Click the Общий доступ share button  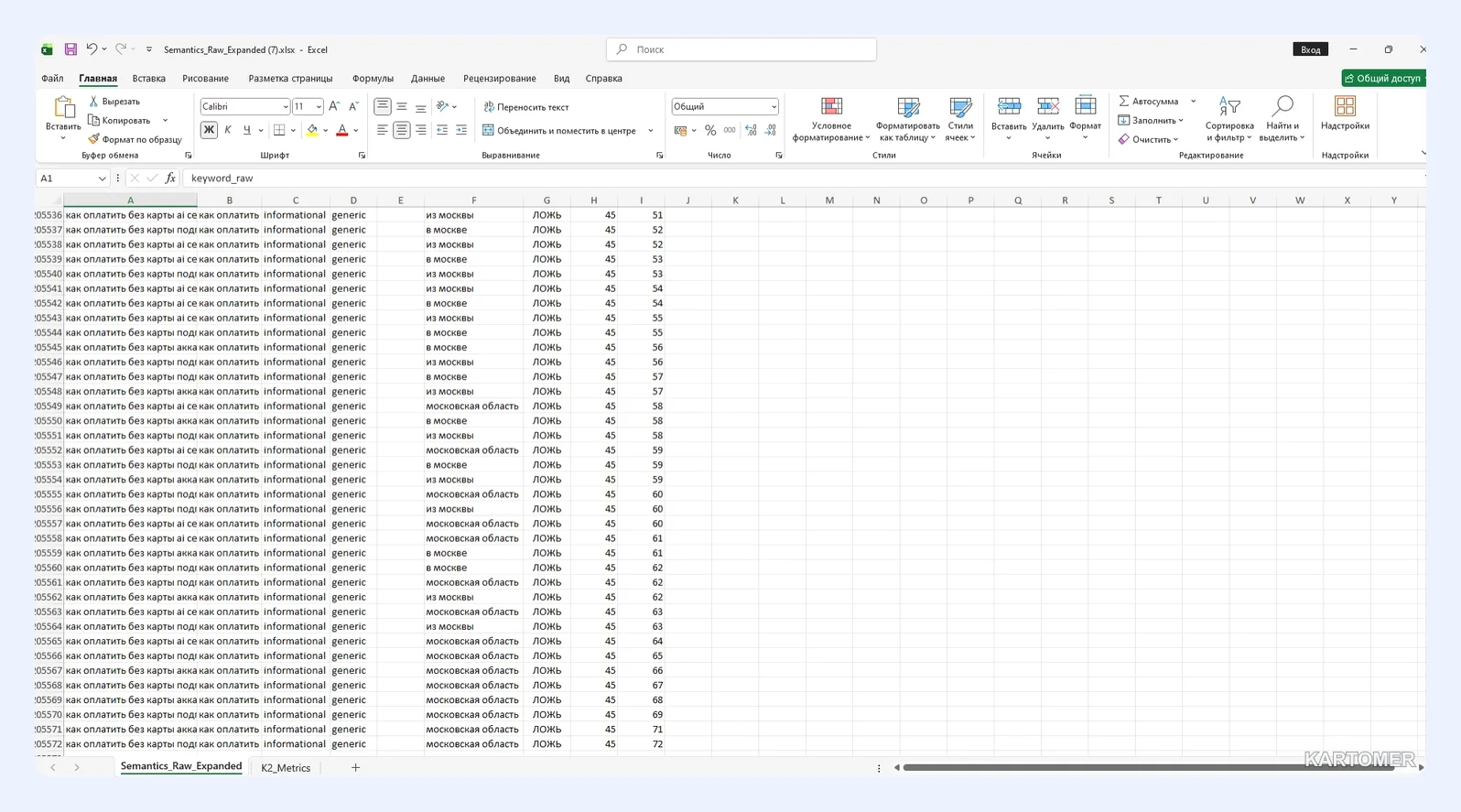click(x=1383, y=79)
